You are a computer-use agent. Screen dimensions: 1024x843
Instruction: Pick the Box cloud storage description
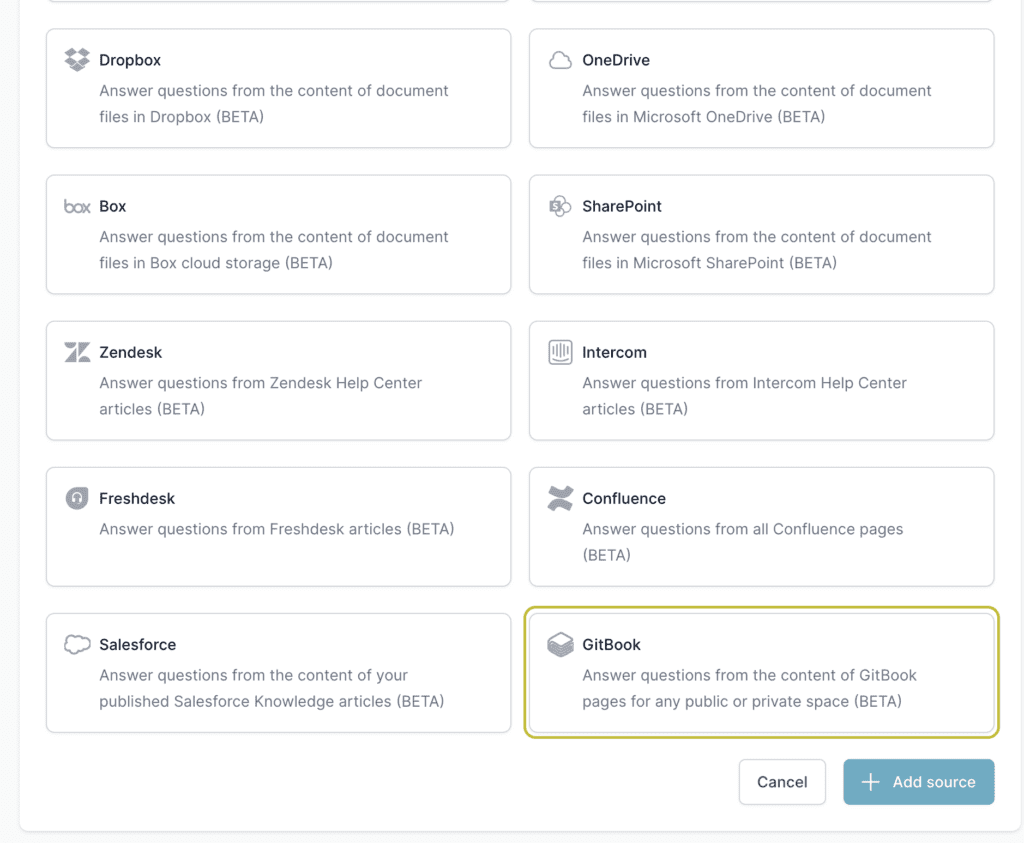[273, 250]
